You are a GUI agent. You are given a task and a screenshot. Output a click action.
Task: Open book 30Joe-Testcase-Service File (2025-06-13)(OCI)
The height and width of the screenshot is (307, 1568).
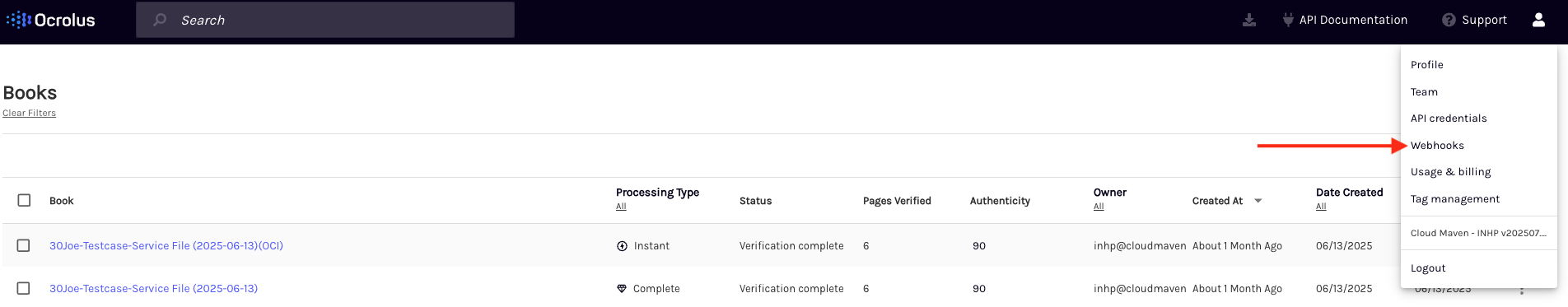click(x=166, y=246)
